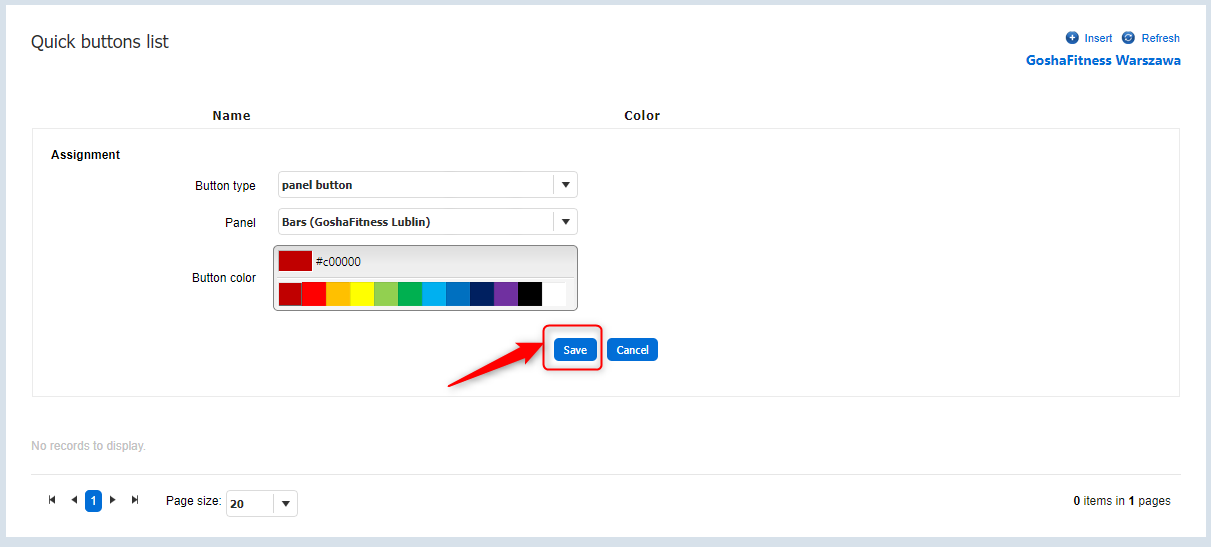Save the quick button assignment
This screenshot has width=1211, height=547.
pos(575,350)
